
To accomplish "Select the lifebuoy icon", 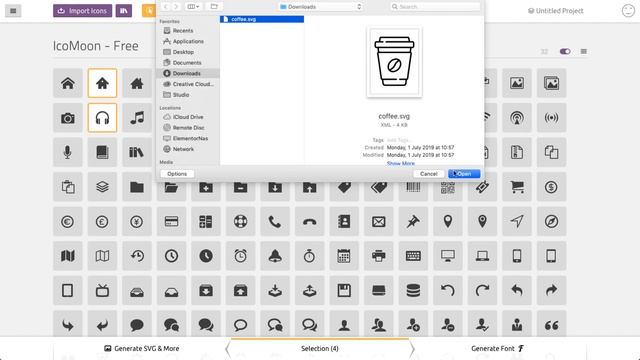I will click(240, 222).
